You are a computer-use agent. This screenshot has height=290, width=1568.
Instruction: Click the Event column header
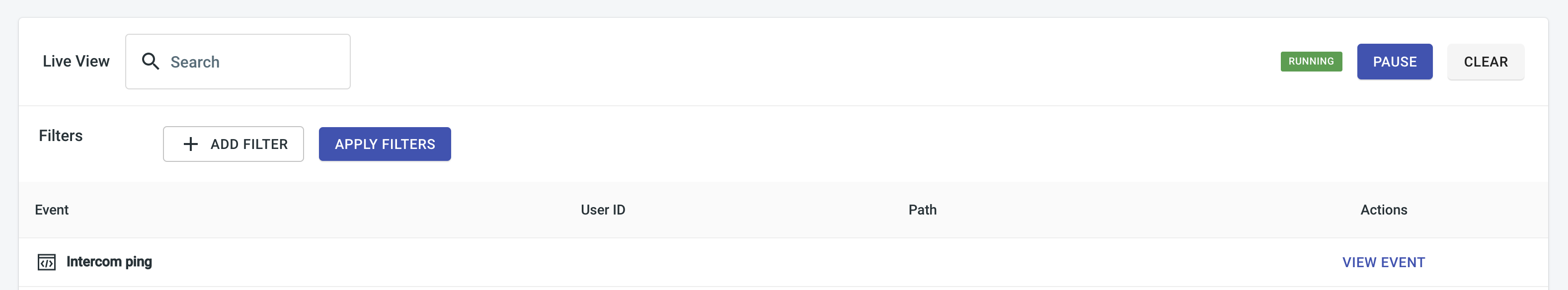point(52,210)
